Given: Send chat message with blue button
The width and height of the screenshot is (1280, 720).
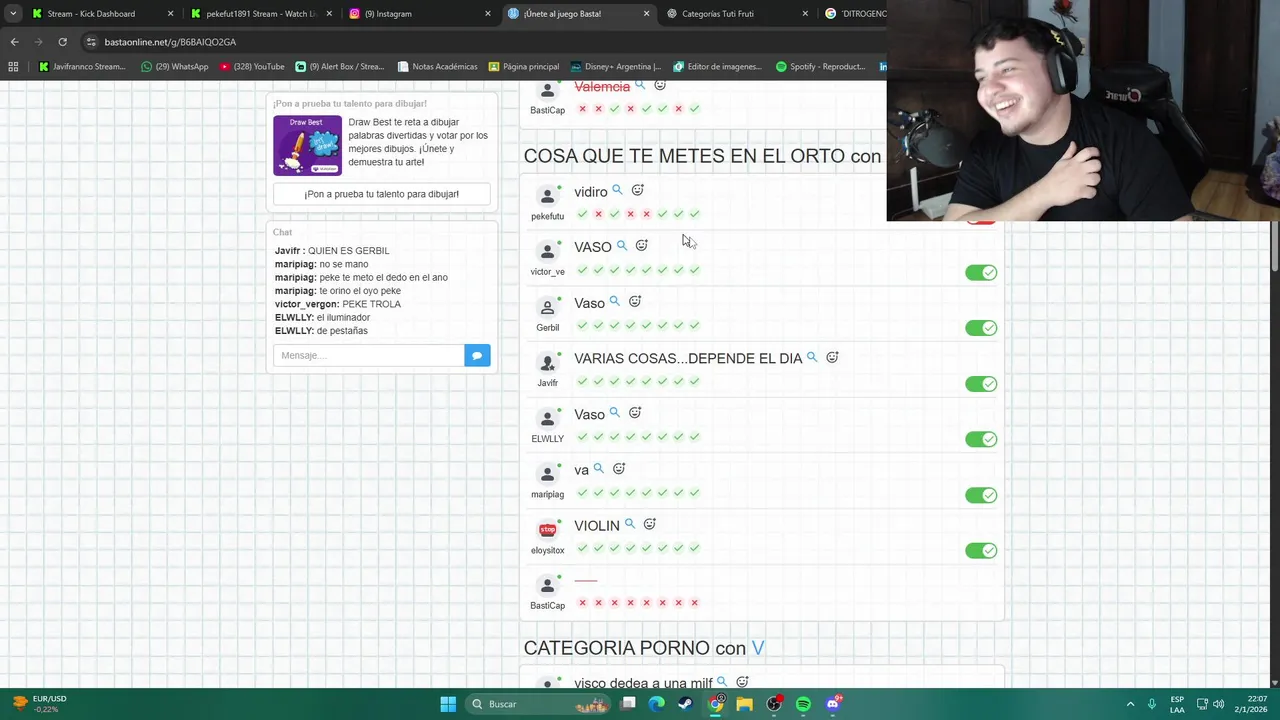Looking at the screenshot, I should 477,355.
